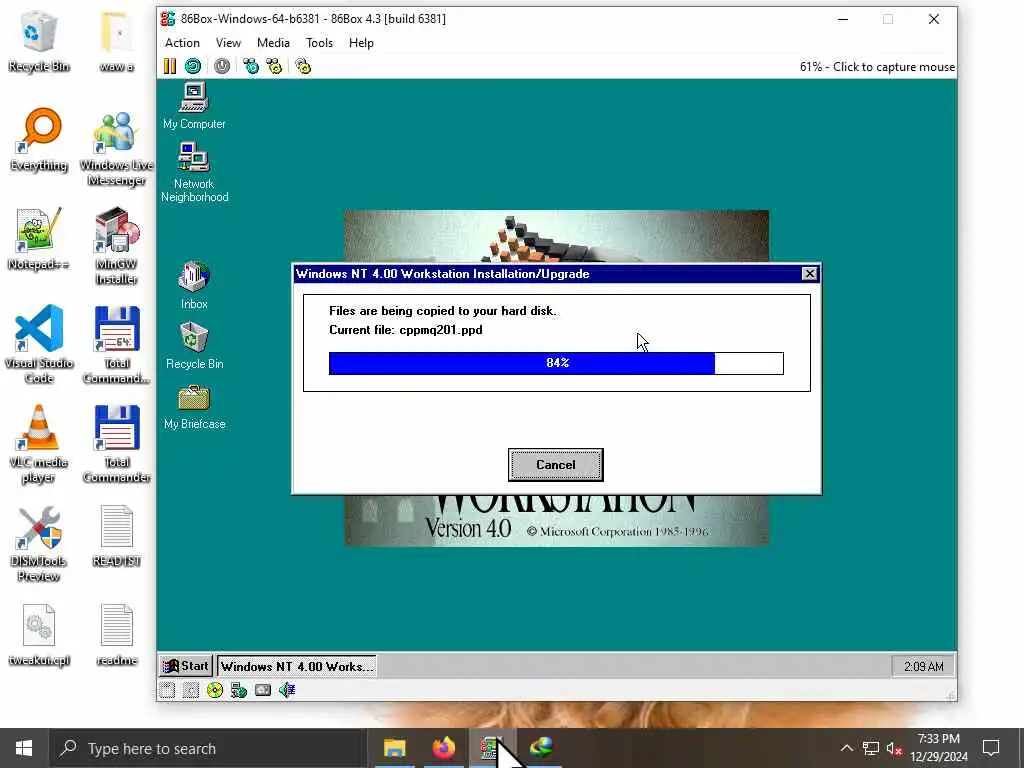The width and height of the screenshot is (1024, 768).
Task: Select the READ1ST text file icon
Action: (116, 536)
